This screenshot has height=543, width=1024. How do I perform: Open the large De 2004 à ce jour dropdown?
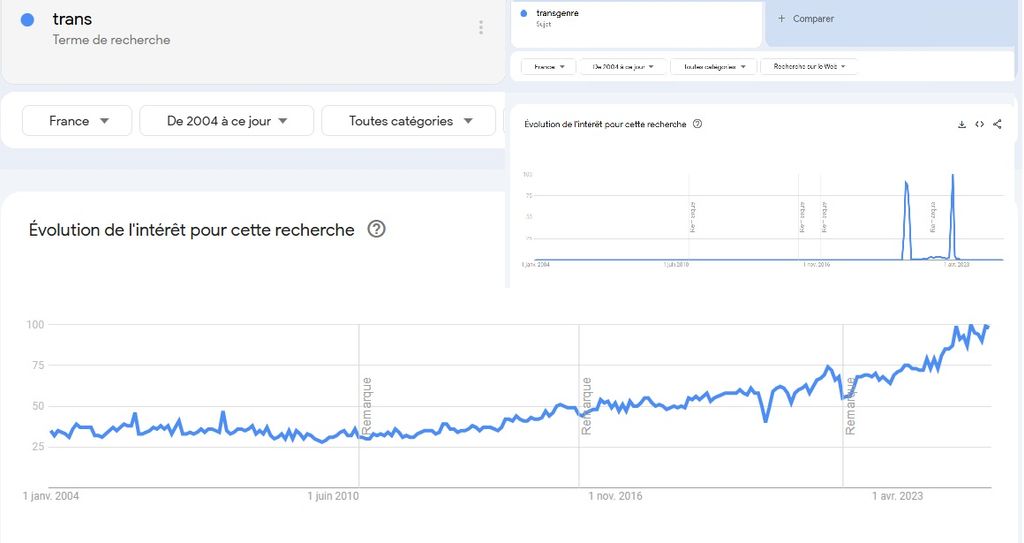point(227,121)
